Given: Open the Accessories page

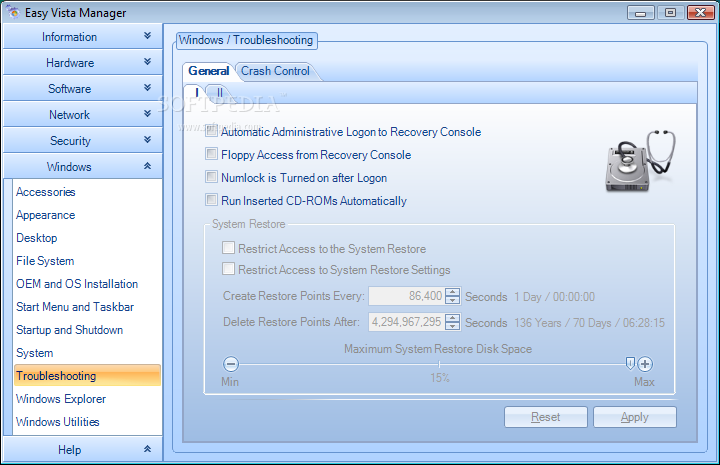Looking at the screenshot, I should 45,192.
